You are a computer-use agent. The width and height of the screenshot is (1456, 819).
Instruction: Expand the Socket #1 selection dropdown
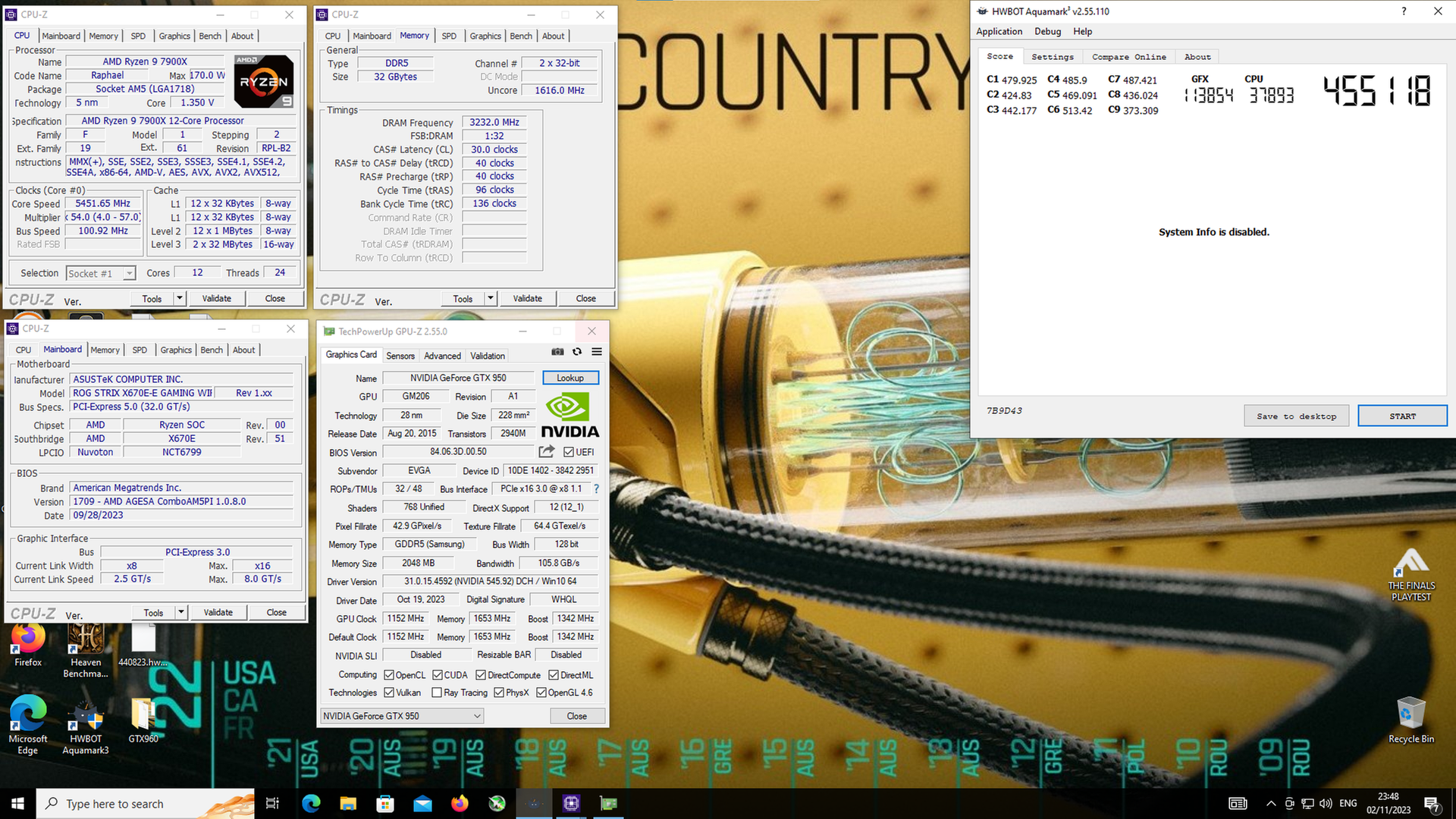point(130,274)
